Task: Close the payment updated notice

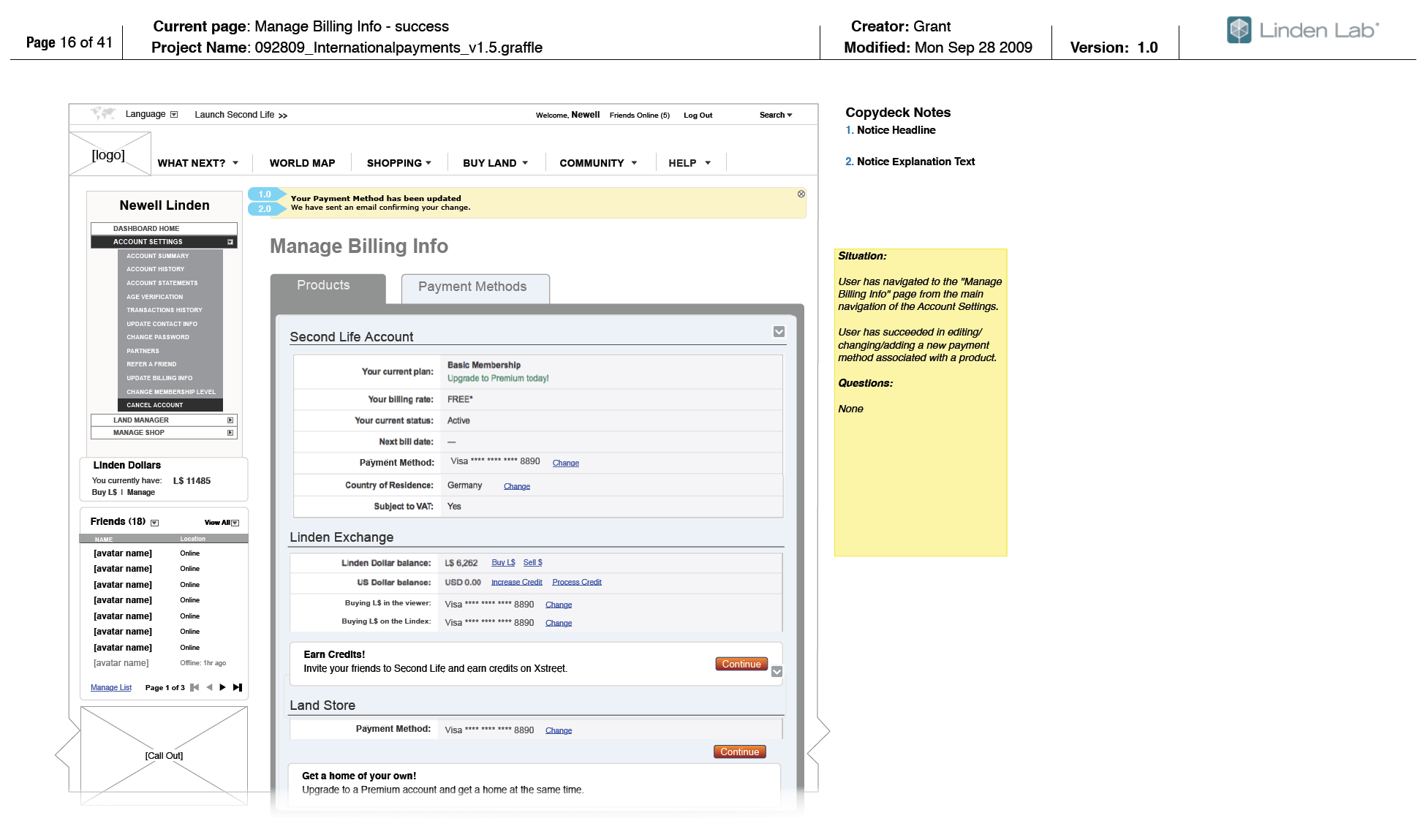Action: (x=801, y=194)
